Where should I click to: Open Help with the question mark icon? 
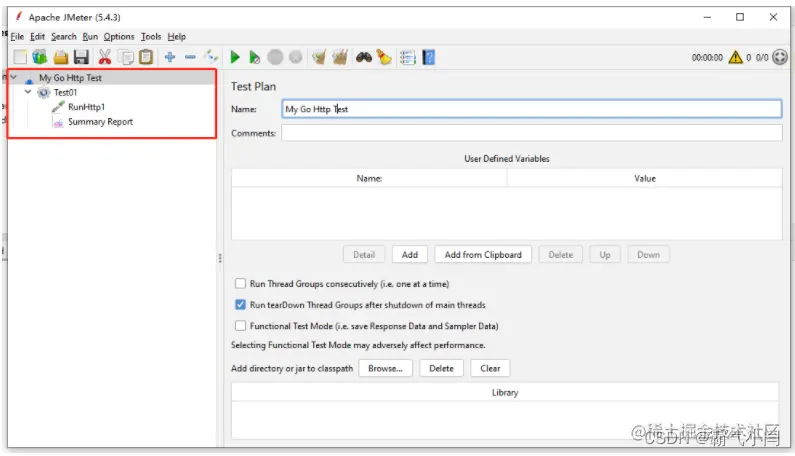tap(428, 57)
